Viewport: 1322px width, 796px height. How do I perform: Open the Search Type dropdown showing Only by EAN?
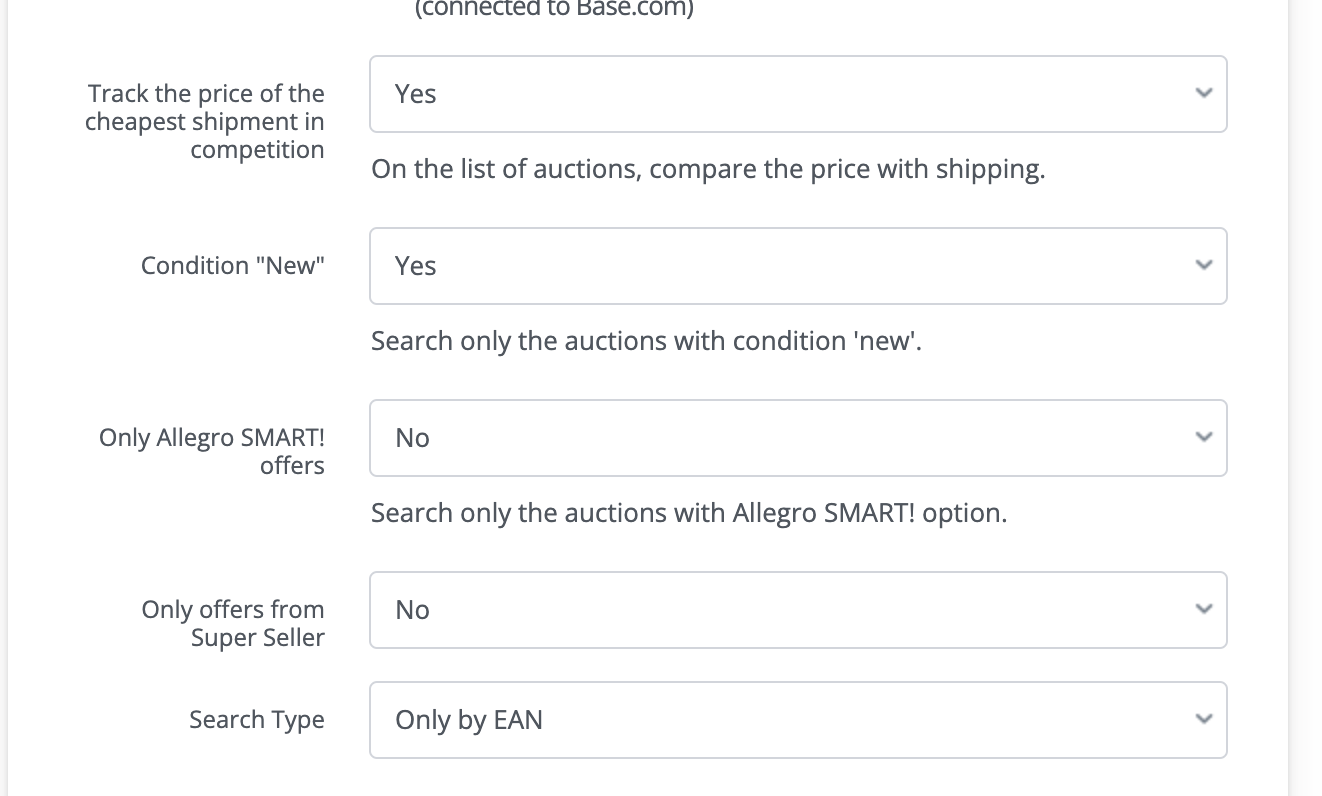click(797, 720)
